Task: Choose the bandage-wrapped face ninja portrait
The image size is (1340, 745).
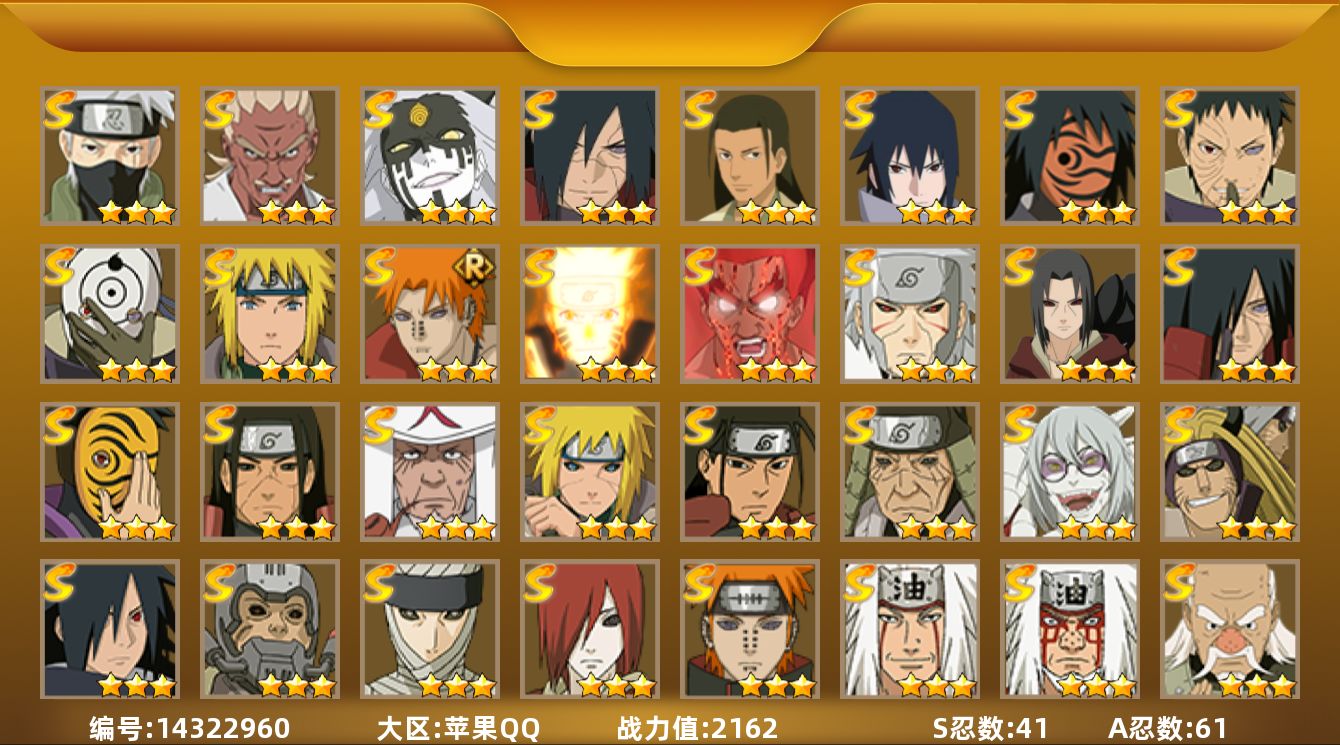Action: point(429,629)
